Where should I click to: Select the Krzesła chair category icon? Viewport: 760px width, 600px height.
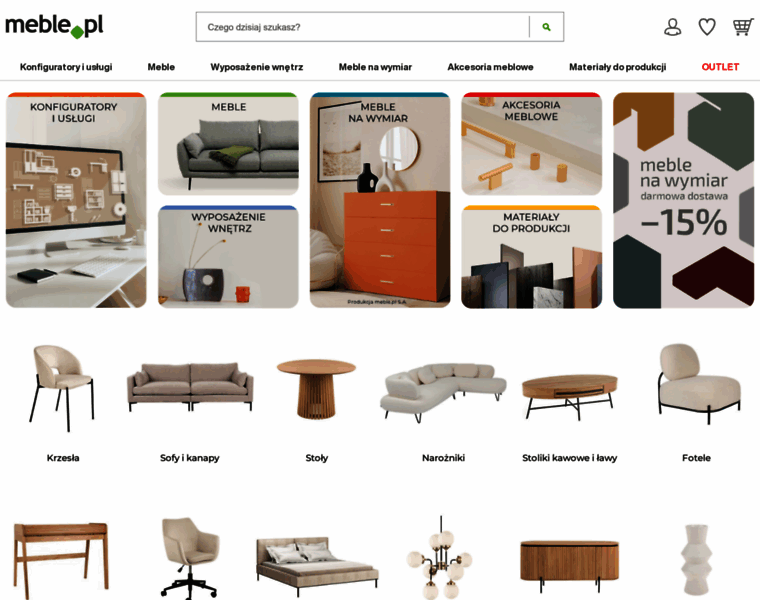pyautogui.click(x=63, y=388)
